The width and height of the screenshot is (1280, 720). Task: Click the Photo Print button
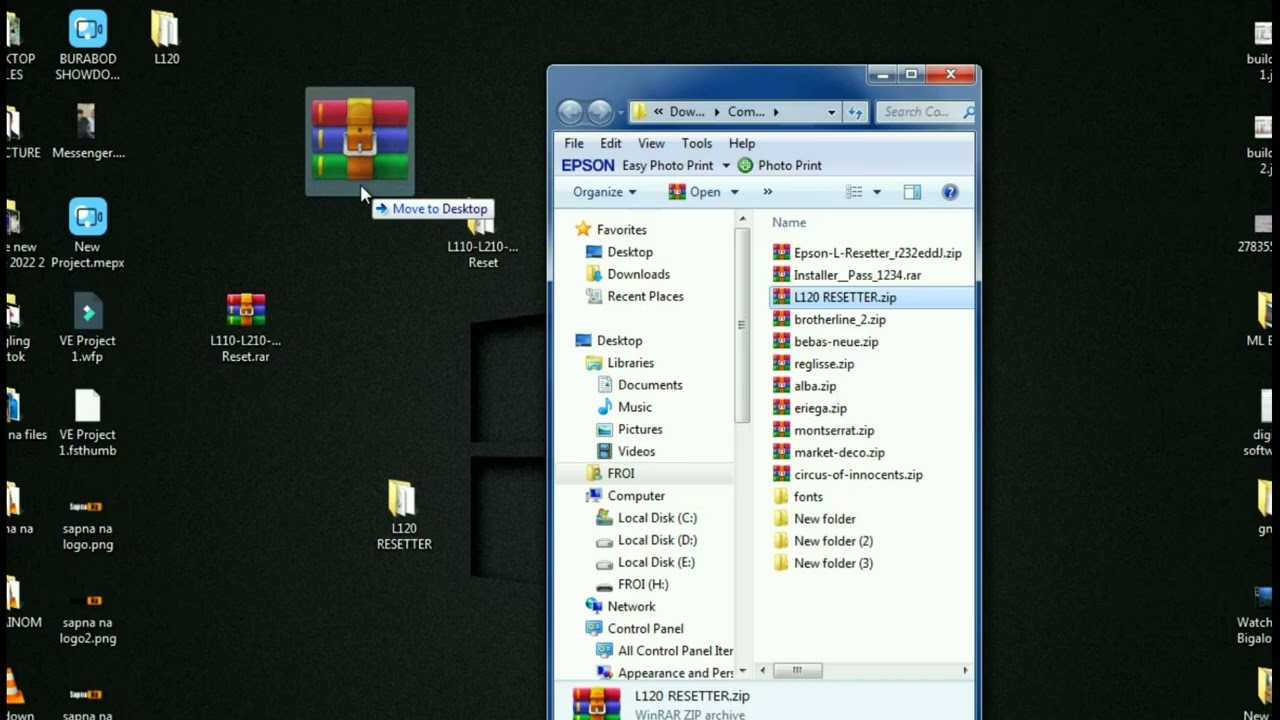(780, 165)
